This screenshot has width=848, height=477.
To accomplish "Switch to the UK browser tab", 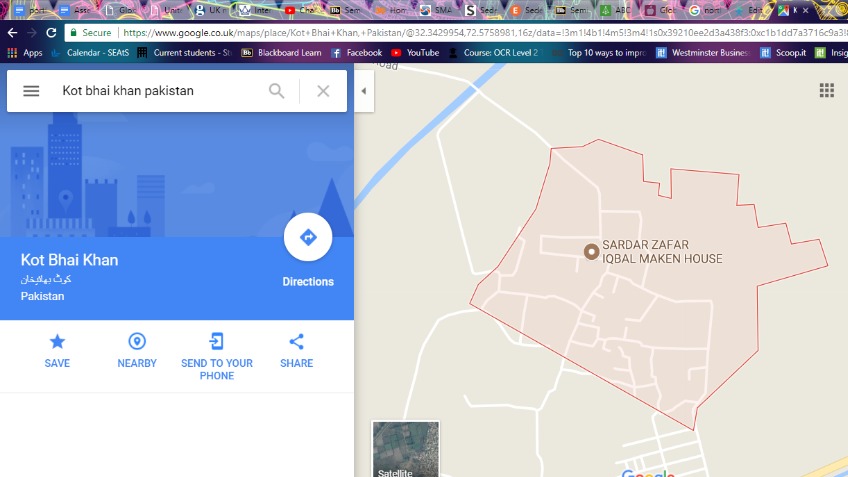I will tap(211, 10).
